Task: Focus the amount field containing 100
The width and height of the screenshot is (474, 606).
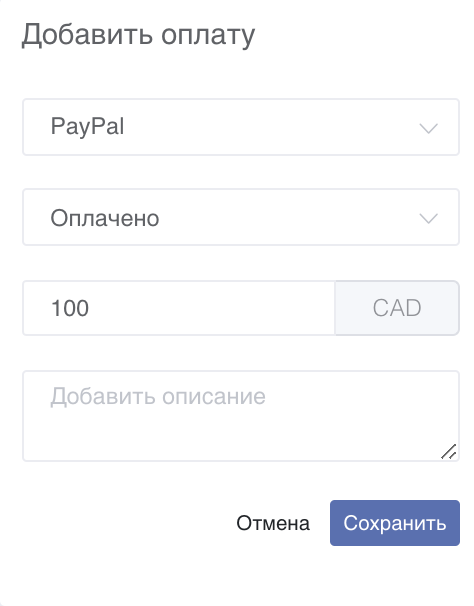Action: click(179, 308)
